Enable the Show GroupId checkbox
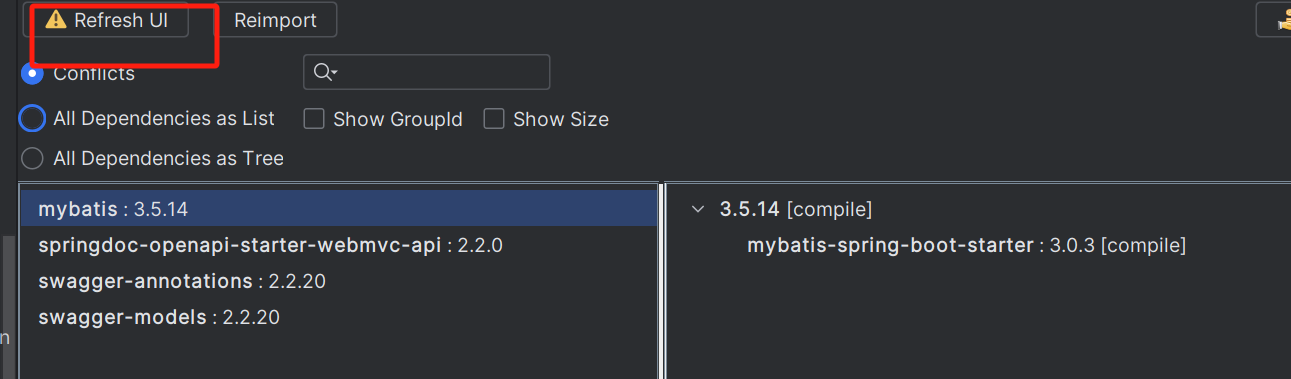The height and width of the screenshot is (379, 1291). [x=314, y=119]
